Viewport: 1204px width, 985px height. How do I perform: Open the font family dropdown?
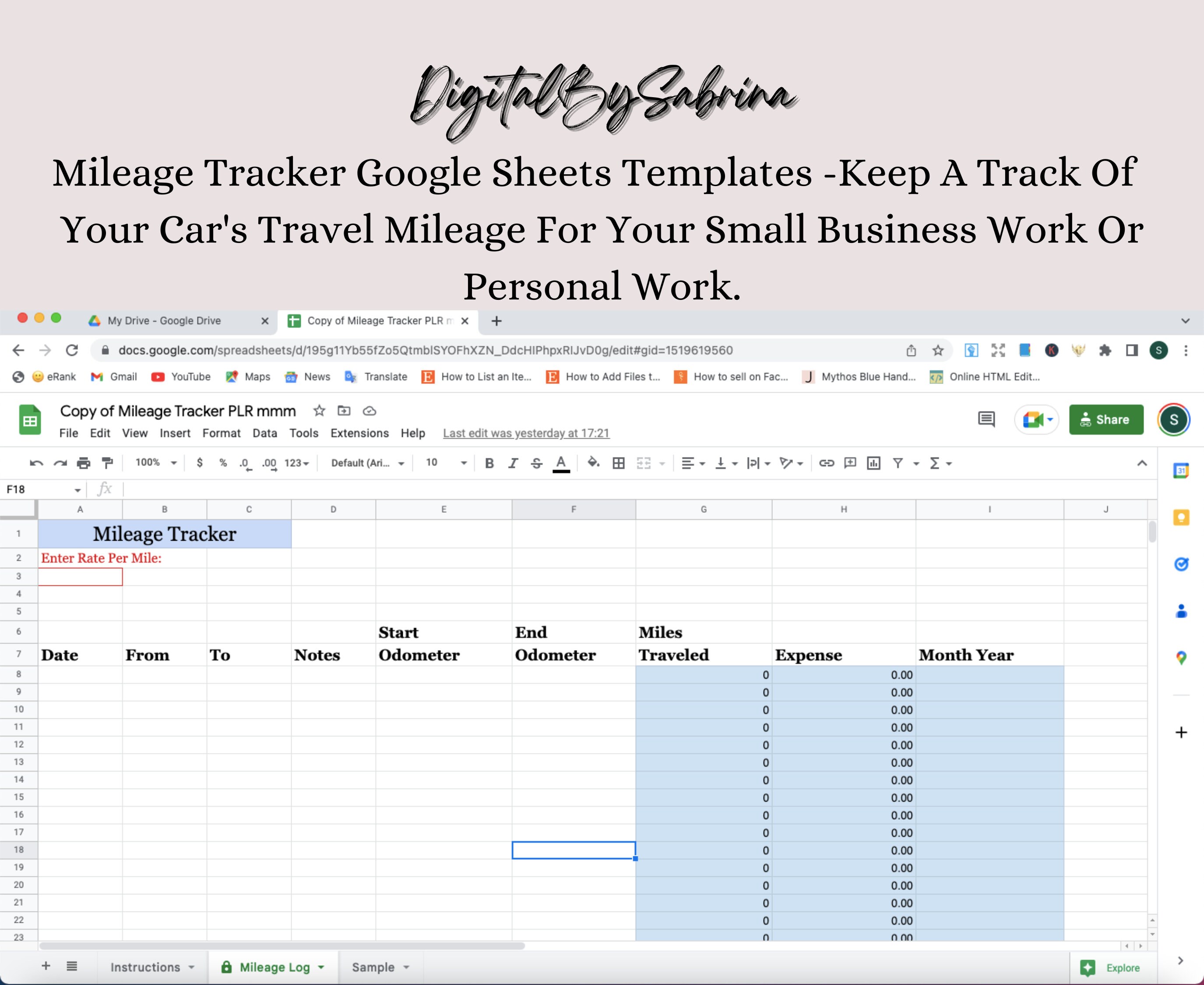[x=368, y=463]
